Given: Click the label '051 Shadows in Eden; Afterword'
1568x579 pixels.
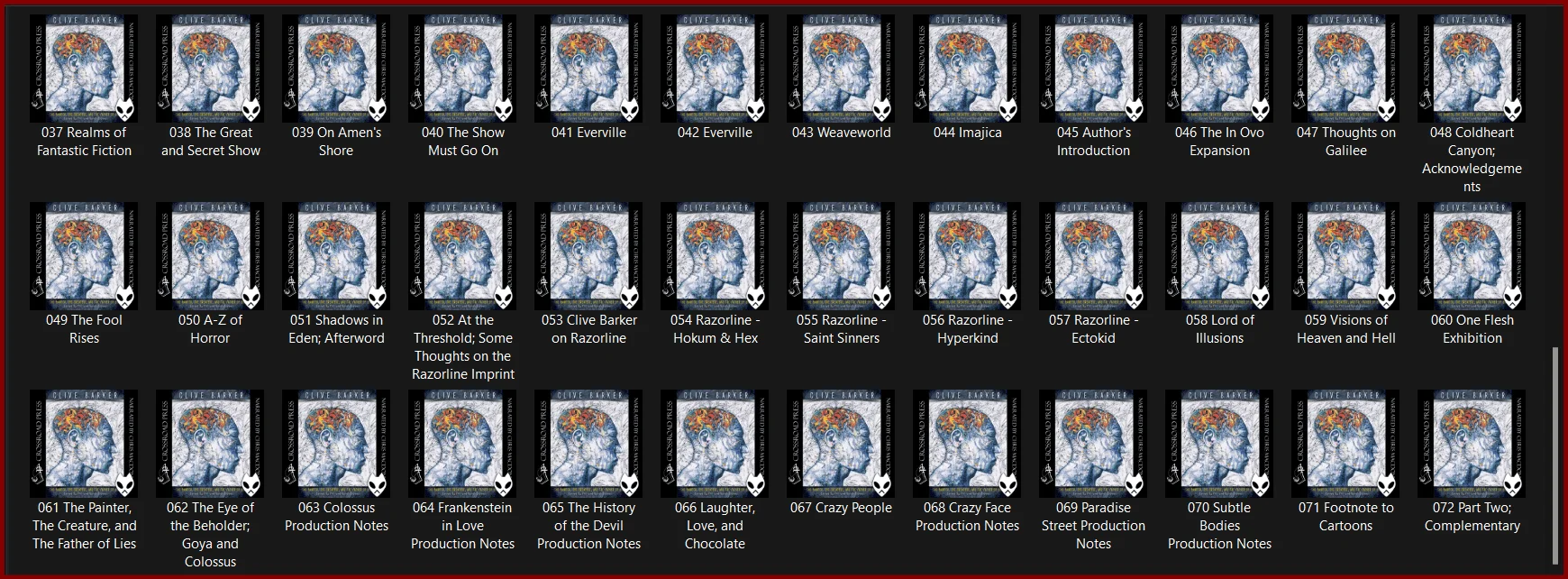Looking at the screenshot, I should 336,329.
